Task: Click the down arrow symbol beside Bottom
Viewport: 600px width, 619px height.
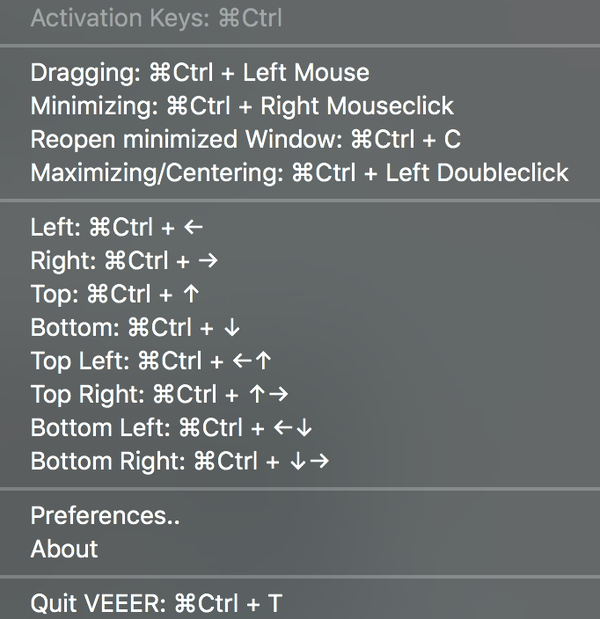Action: click(x=233, y=328)
